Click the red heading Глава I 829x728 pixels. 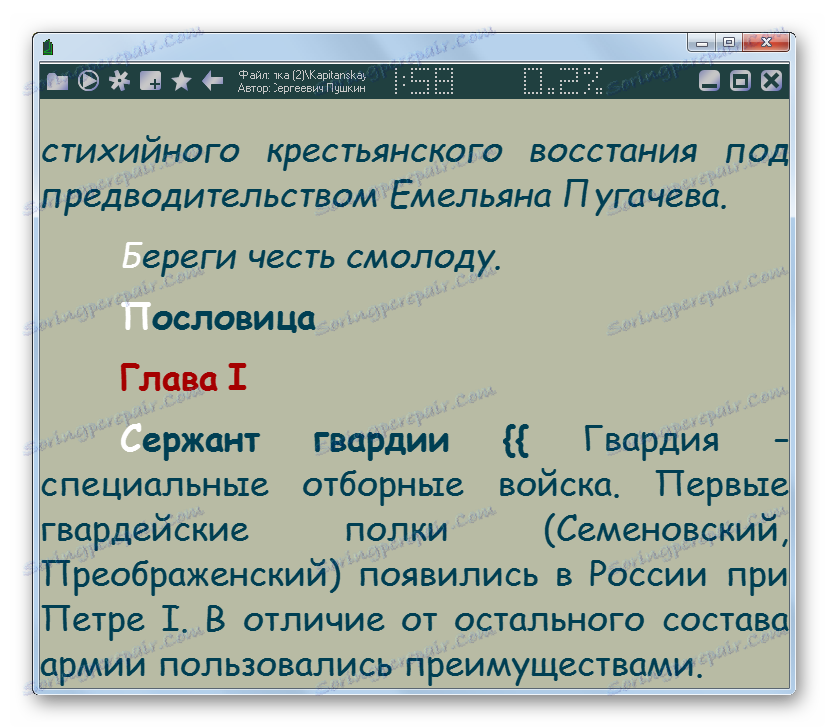point(183,378)
